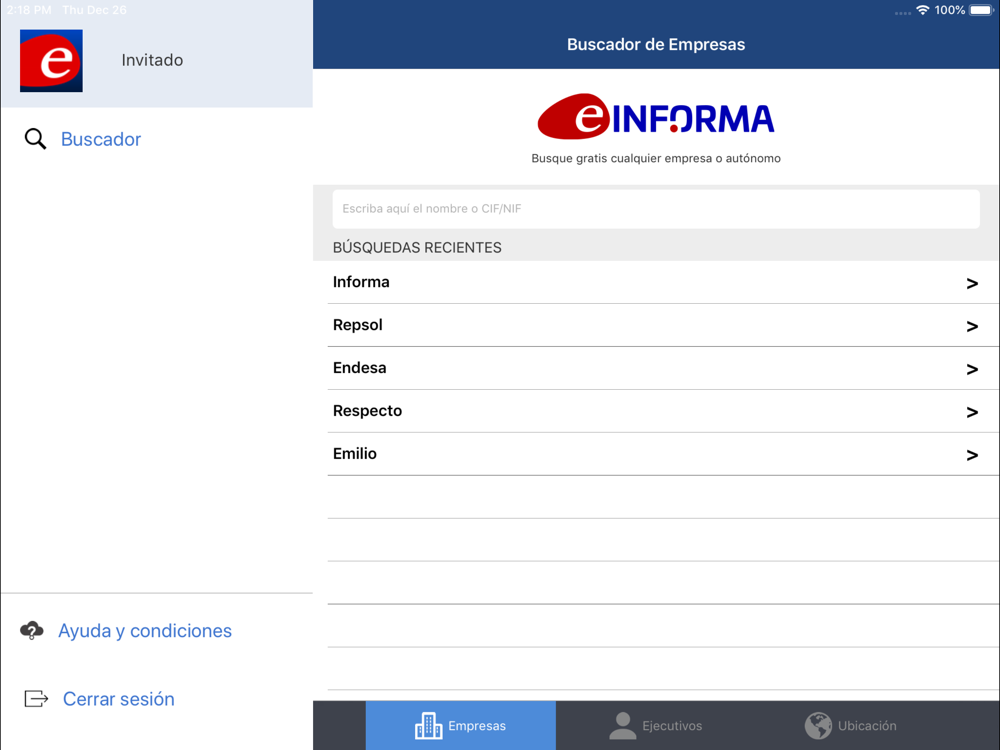This screenshot has height=750, width=1000.
Task: Tap the Buscador de Empresas title
Action: click(x=656, y=45)
